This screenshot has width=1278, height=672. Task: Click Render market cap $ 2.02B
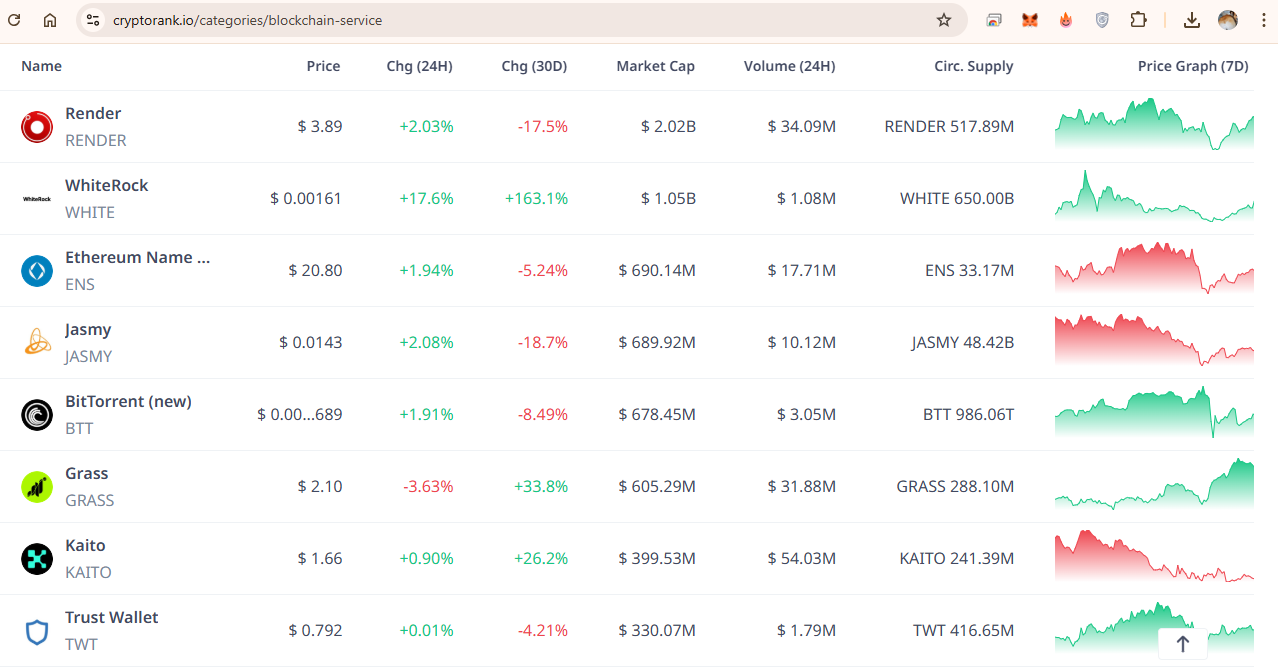(x=668, y=127)
